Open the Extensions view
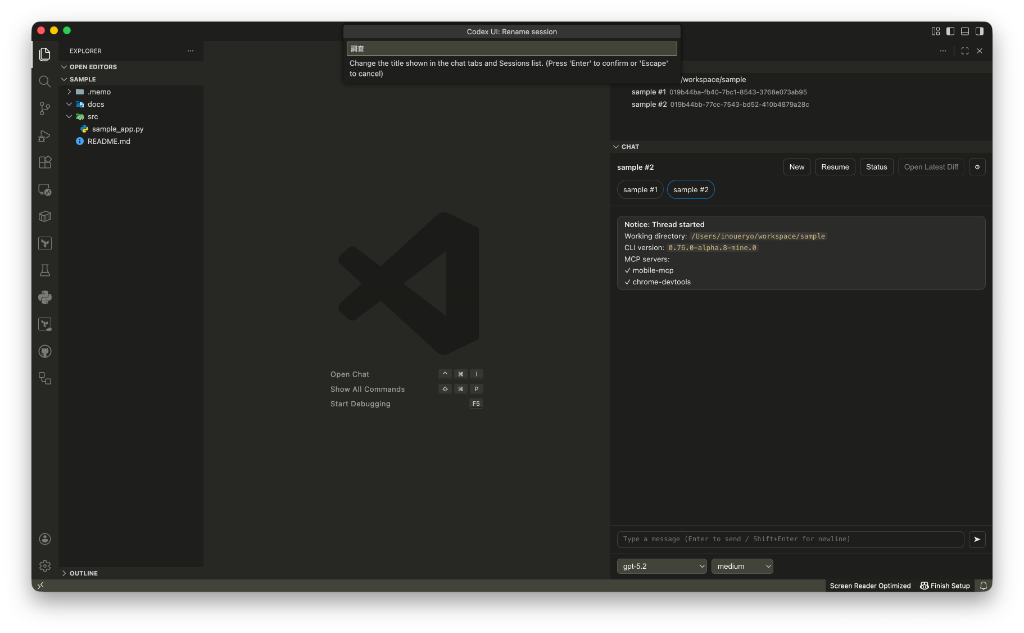This screenshot has height=633, width=1024. click(45, 162)
